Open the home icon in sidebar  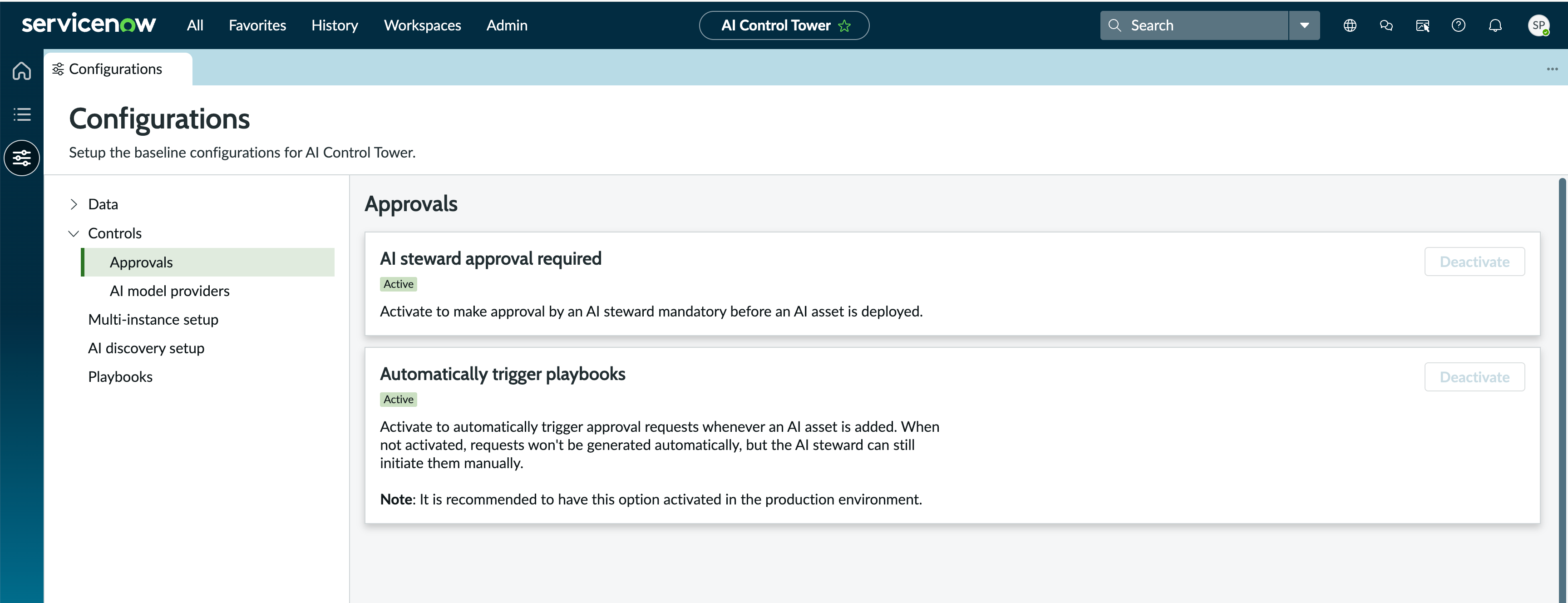[22, 71]
